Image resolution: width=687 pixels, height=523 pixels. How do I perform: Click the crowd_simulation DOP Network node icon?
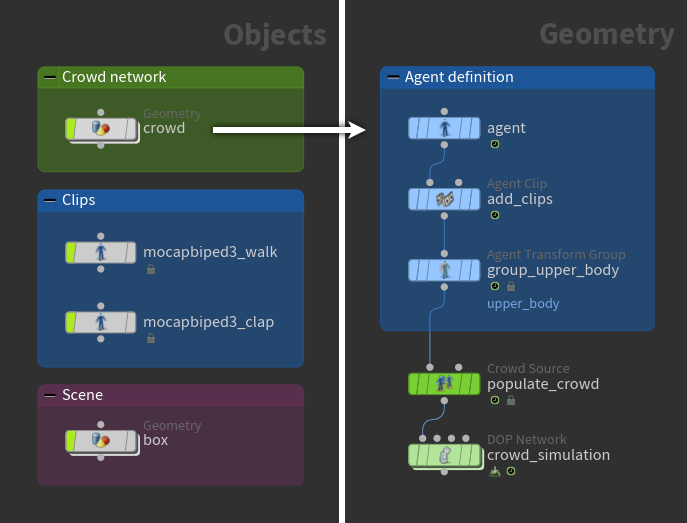444,455
